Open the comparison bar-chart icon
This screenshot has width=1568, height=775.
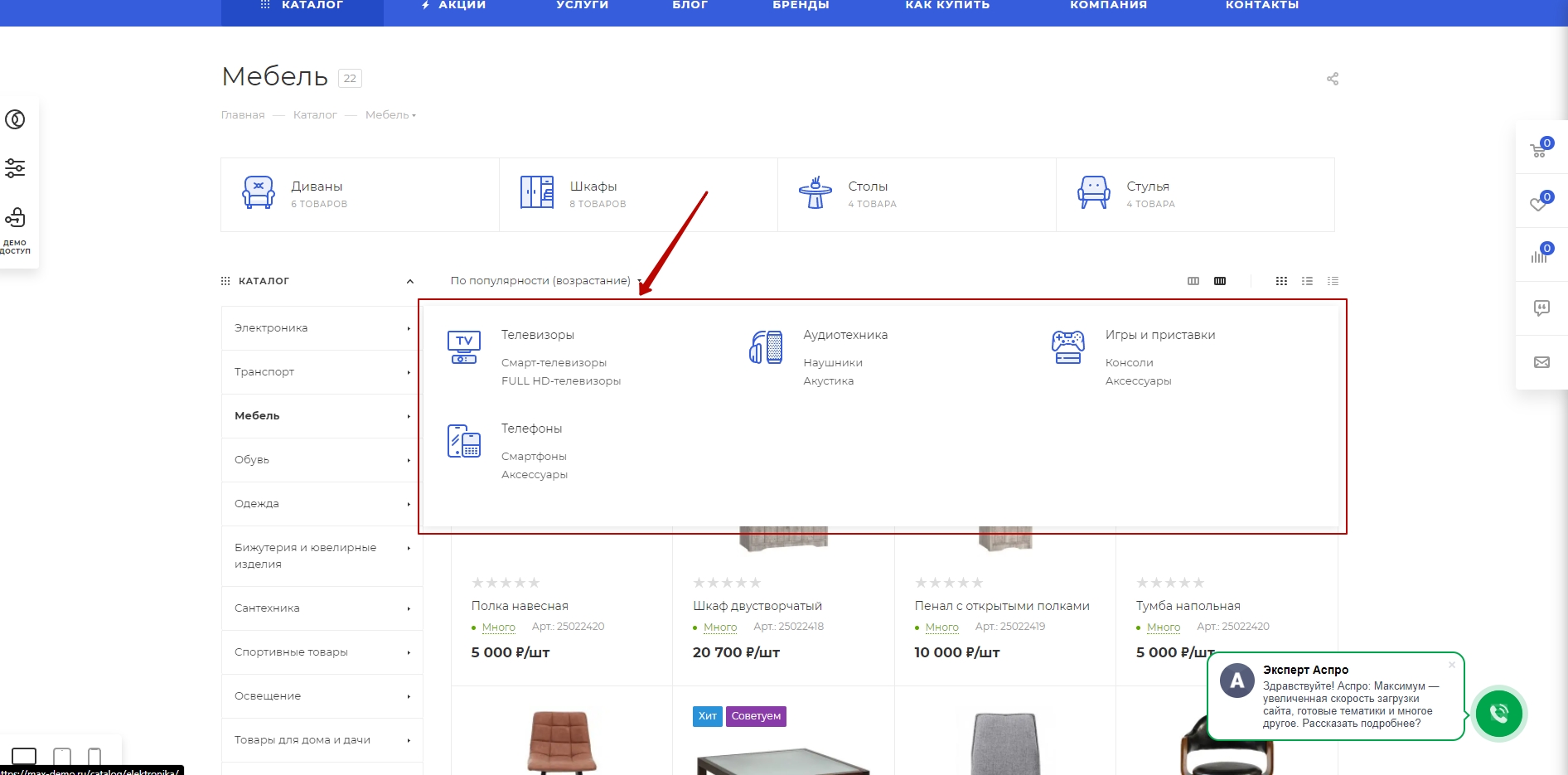click(x=1539, y=255)
